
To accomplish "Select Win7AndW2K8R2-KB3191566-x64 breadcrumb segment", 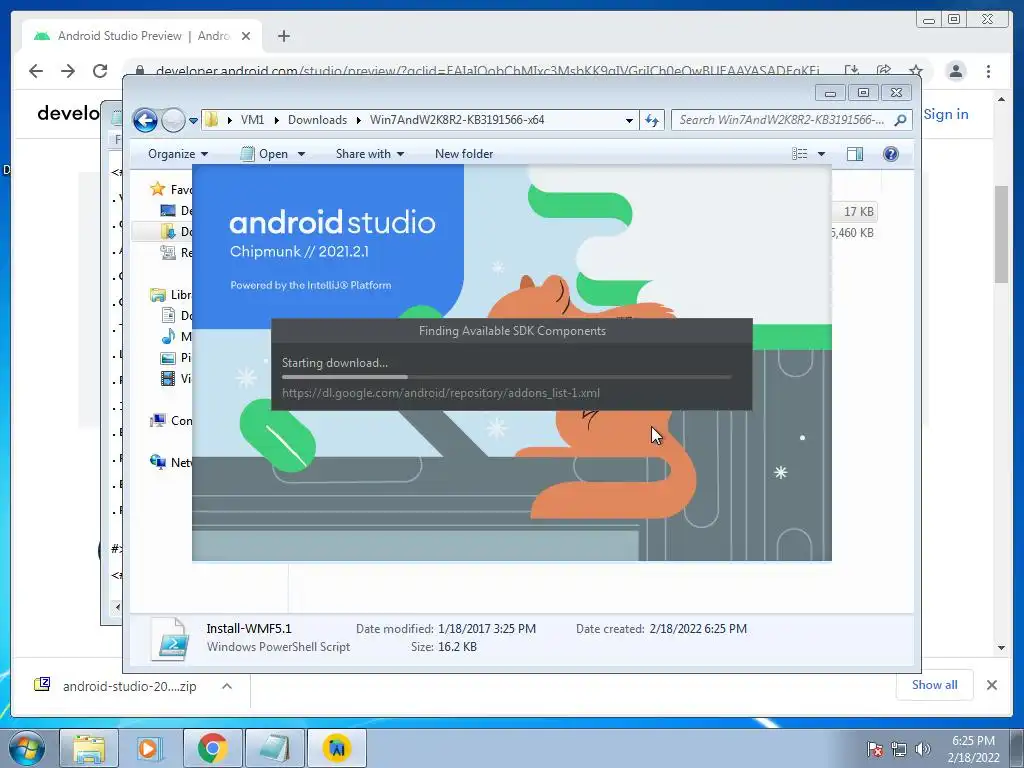I will tap(456, 120).
